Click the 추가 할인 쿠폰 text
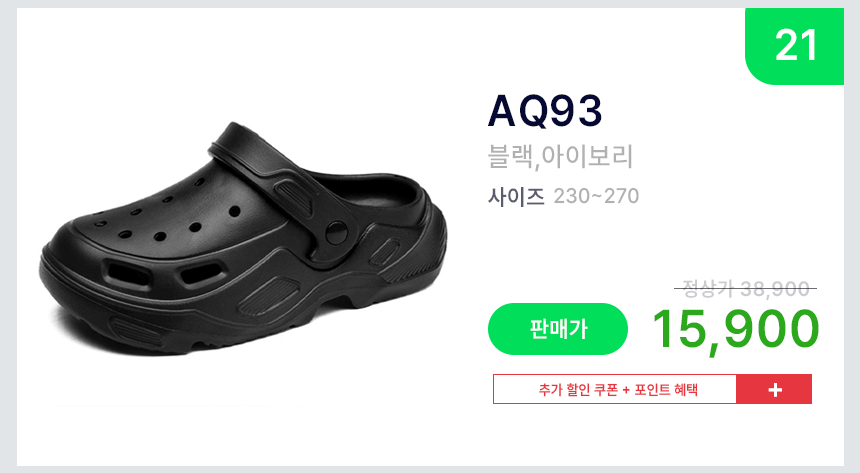Image resolution: width=860 pixels, height=473 pixels. point(578,390)
